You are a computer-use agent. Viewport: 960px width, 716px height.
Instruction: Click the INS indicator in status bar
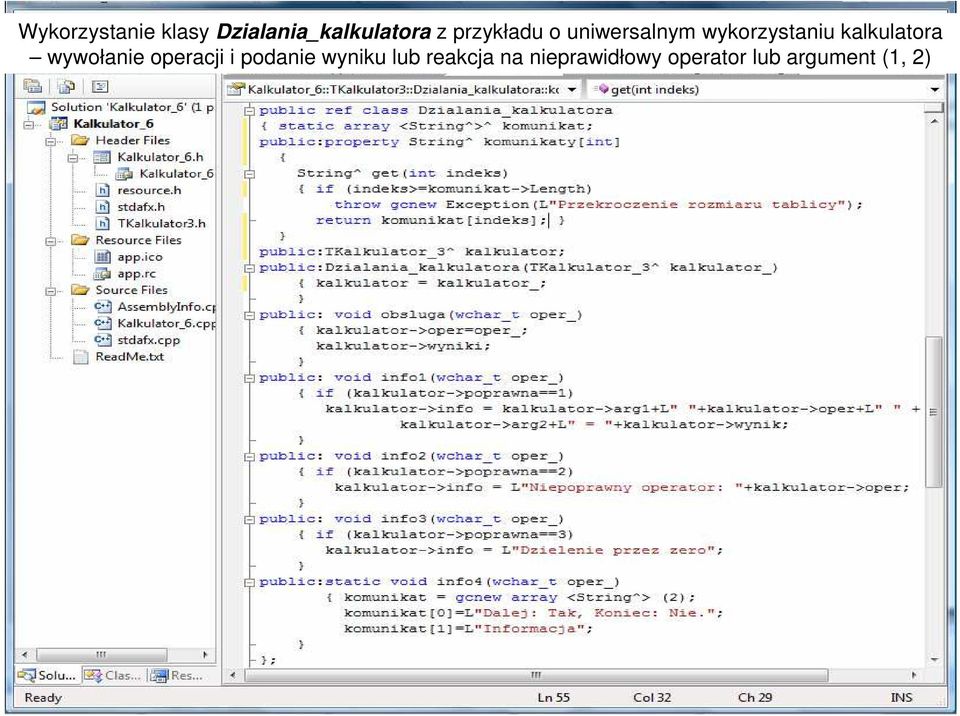click(901, 697)
